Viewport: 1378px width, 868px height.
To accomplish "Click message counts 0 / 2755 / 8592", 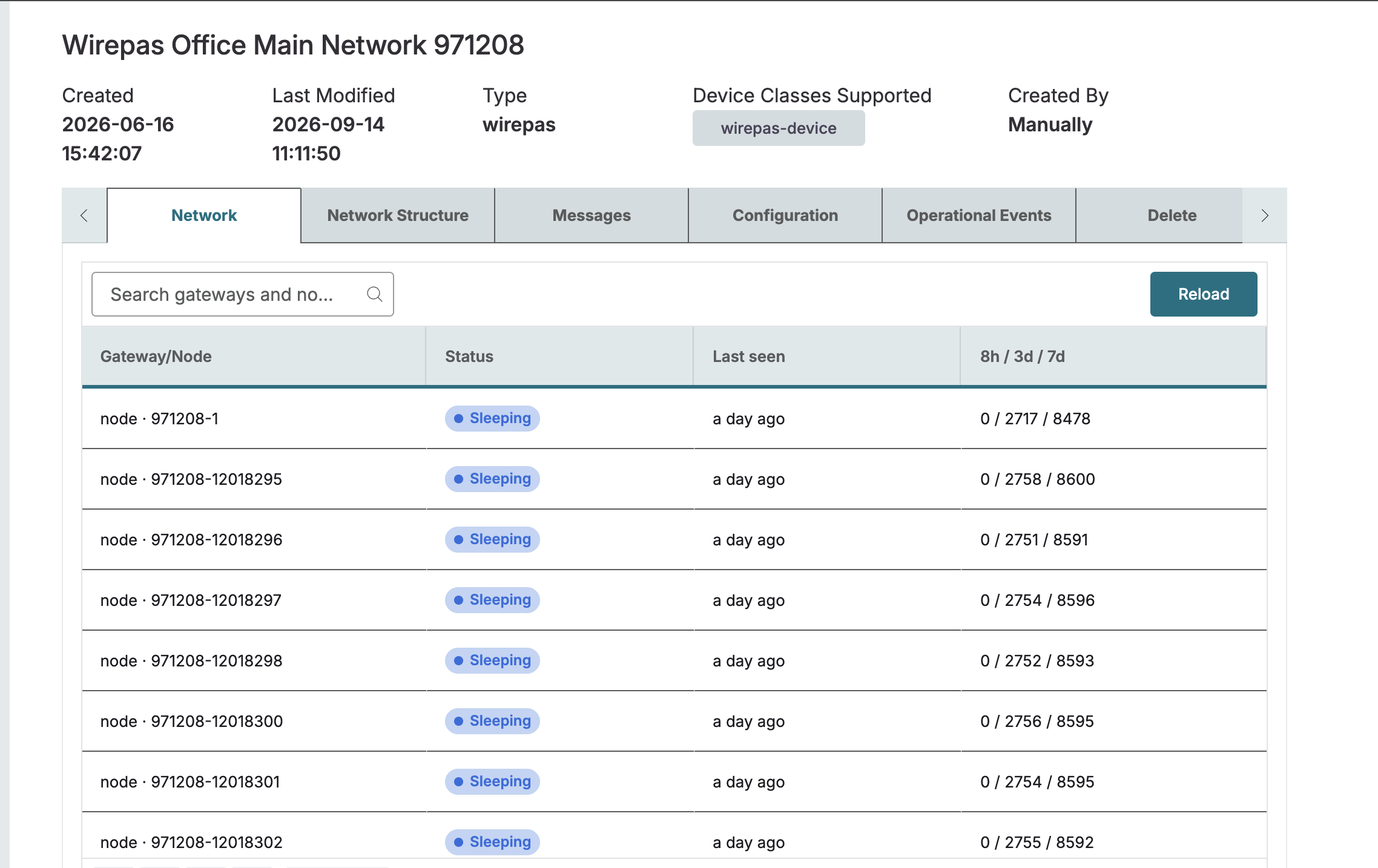I will (x=1037, y=843).
